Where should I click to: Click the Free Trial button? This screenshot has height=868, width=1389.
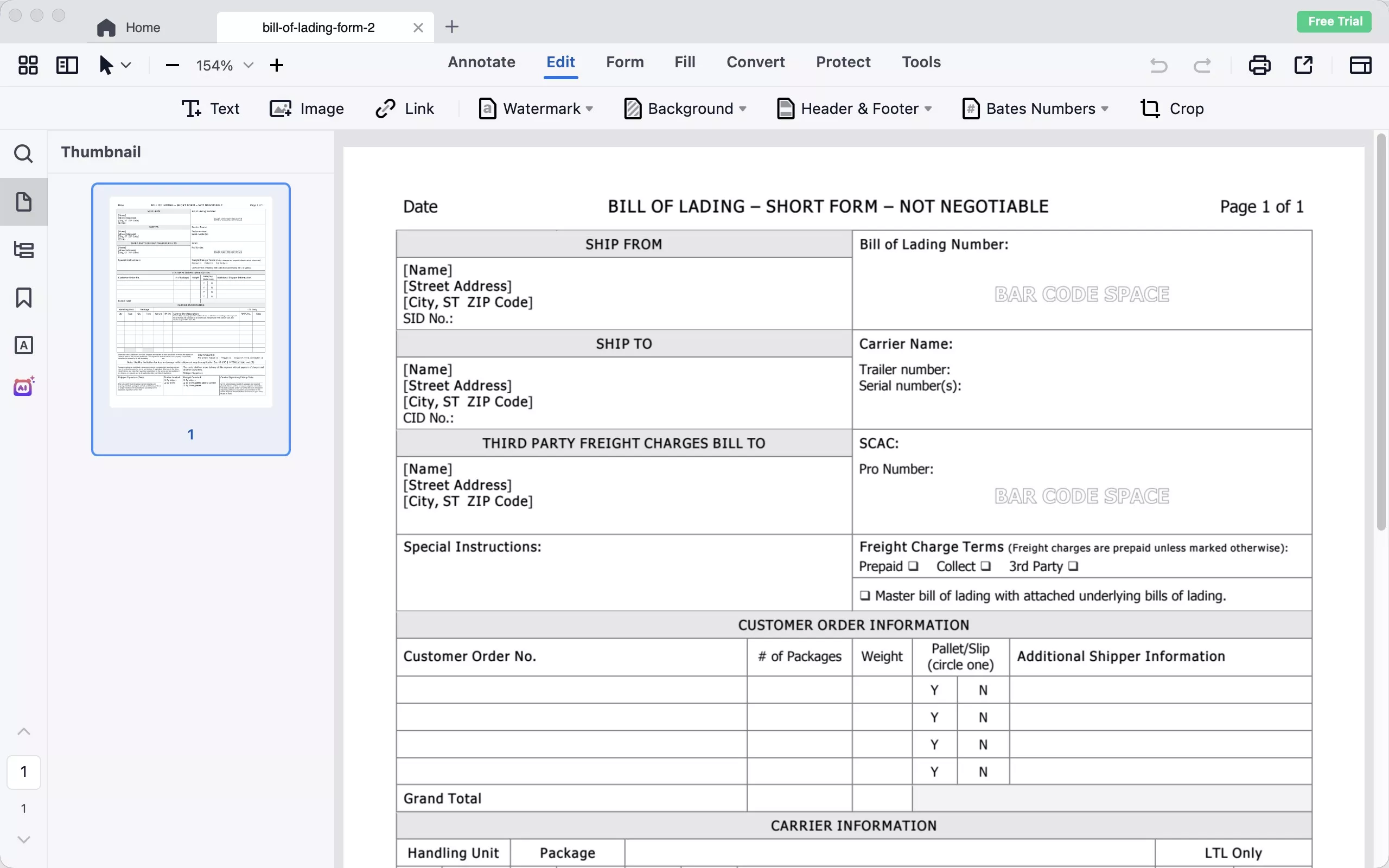coord(1335,21)
